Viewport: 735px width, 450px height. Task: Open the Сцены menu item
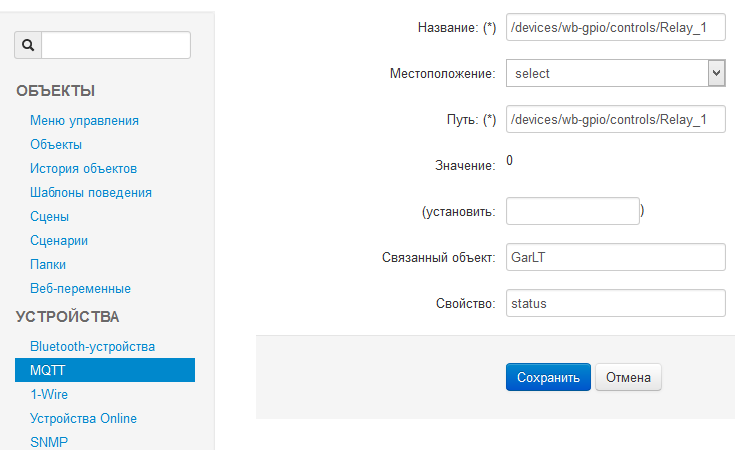(49, 217)
